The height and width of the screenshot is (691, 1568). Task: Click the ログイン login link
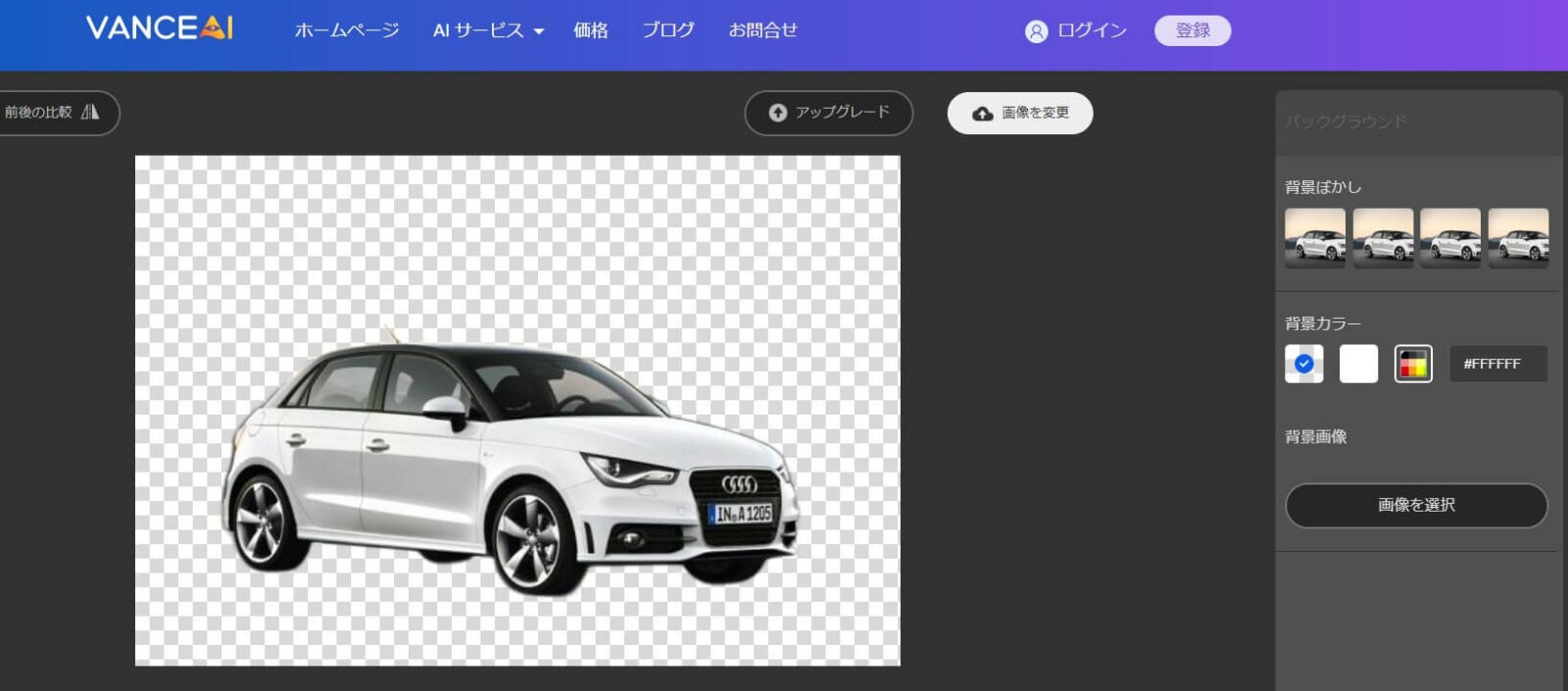click(x=1092, y=30)
